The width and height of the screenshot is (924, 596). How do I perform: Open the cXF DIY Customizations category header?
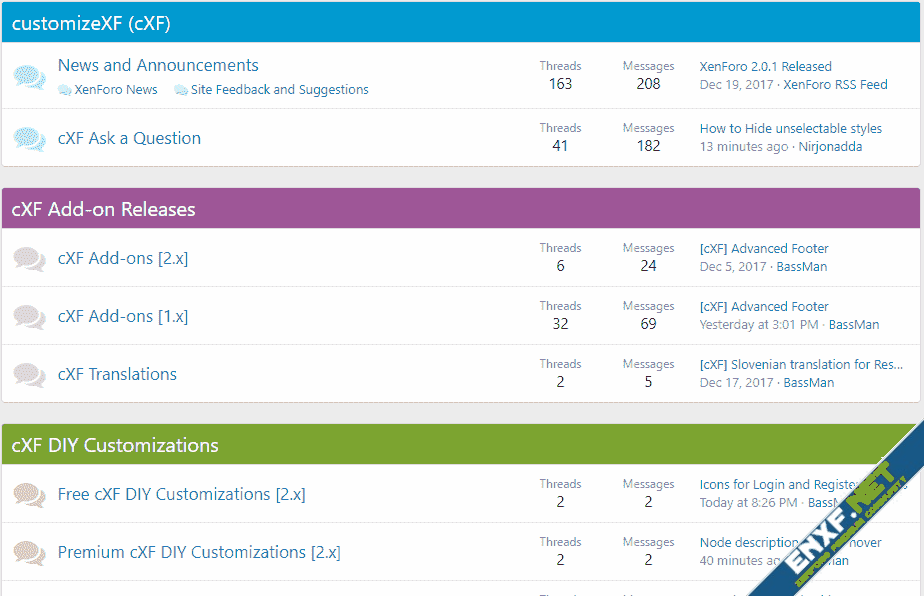(x=115, y=446)
